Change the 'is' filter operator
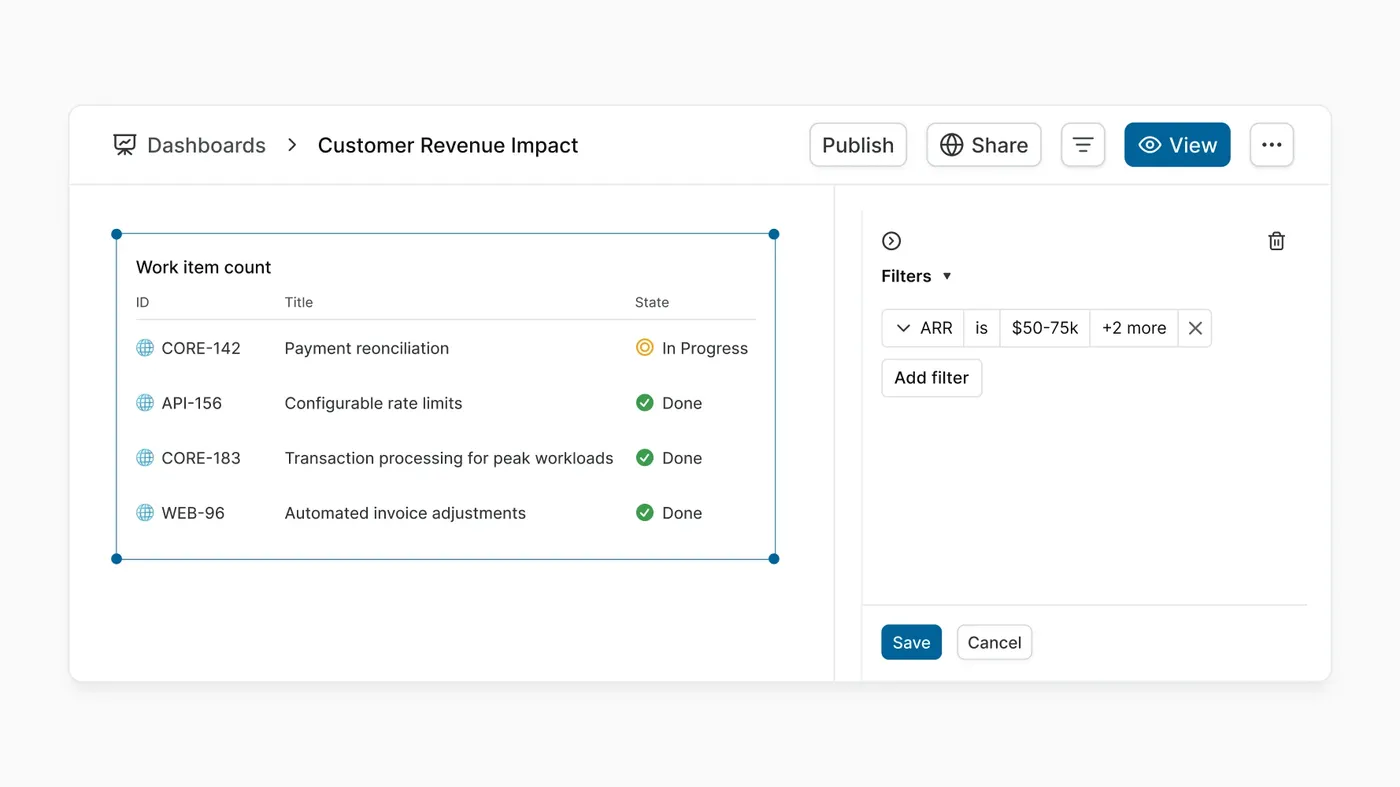This screenshot has height=787, width=1400. pyautogui.click(x=982, y=328)
